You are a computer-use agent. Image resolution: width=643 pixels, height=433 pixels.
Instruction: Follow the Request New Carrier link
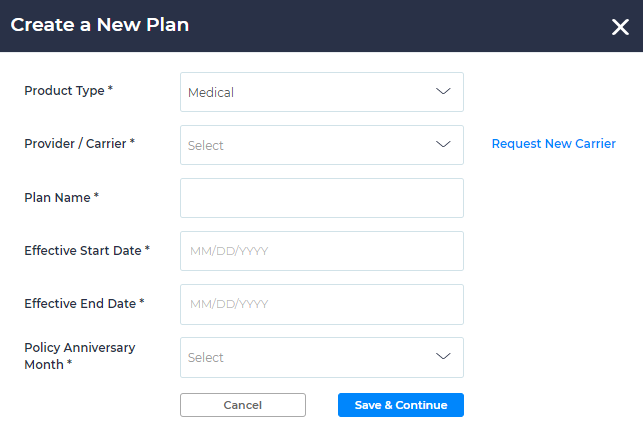(x=553, y=144)
